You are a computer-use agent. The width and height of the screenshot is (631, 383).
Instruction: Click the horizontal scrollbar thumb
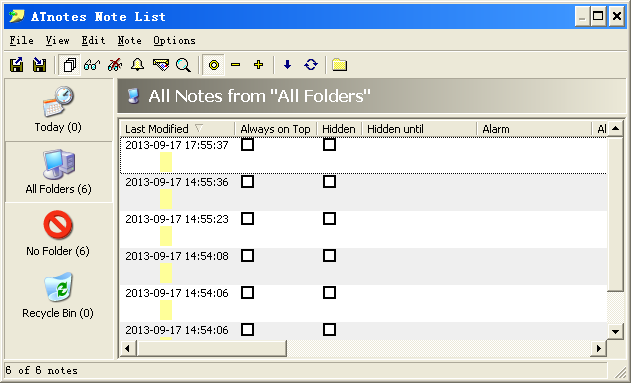[x=211, y=348]
